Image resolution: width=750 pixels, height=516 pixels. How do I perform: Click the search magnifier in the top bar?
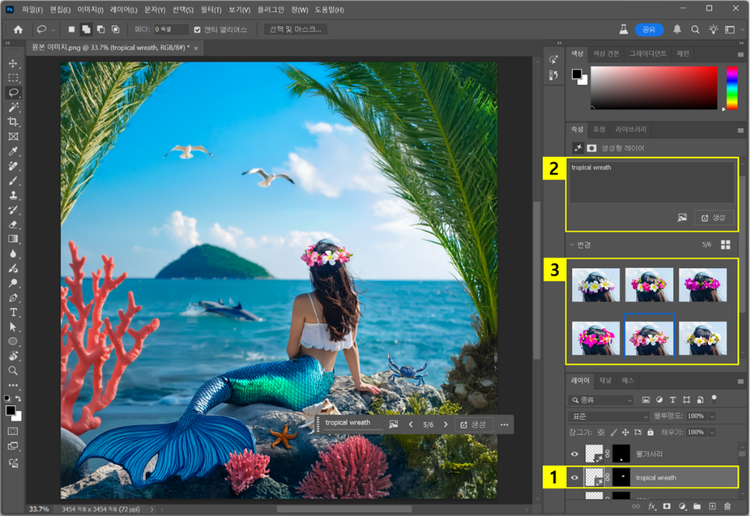click(x=696, y=29)
